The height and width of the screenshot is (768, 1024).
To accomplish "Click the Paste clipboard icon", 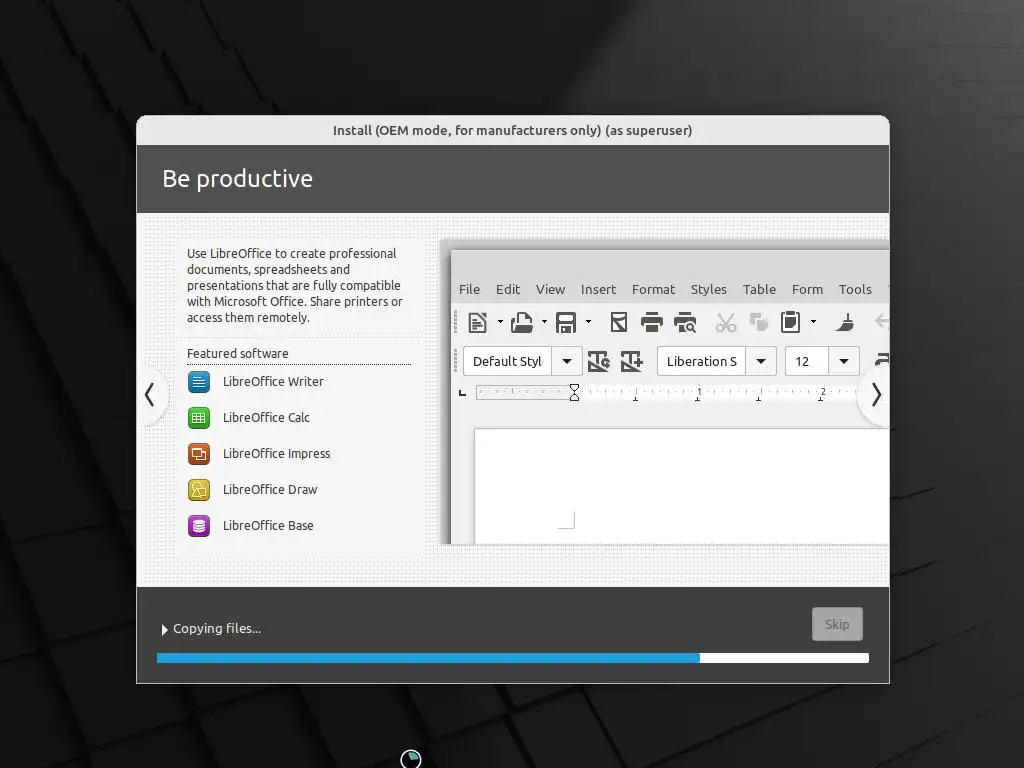I will [x=790, y=322].
